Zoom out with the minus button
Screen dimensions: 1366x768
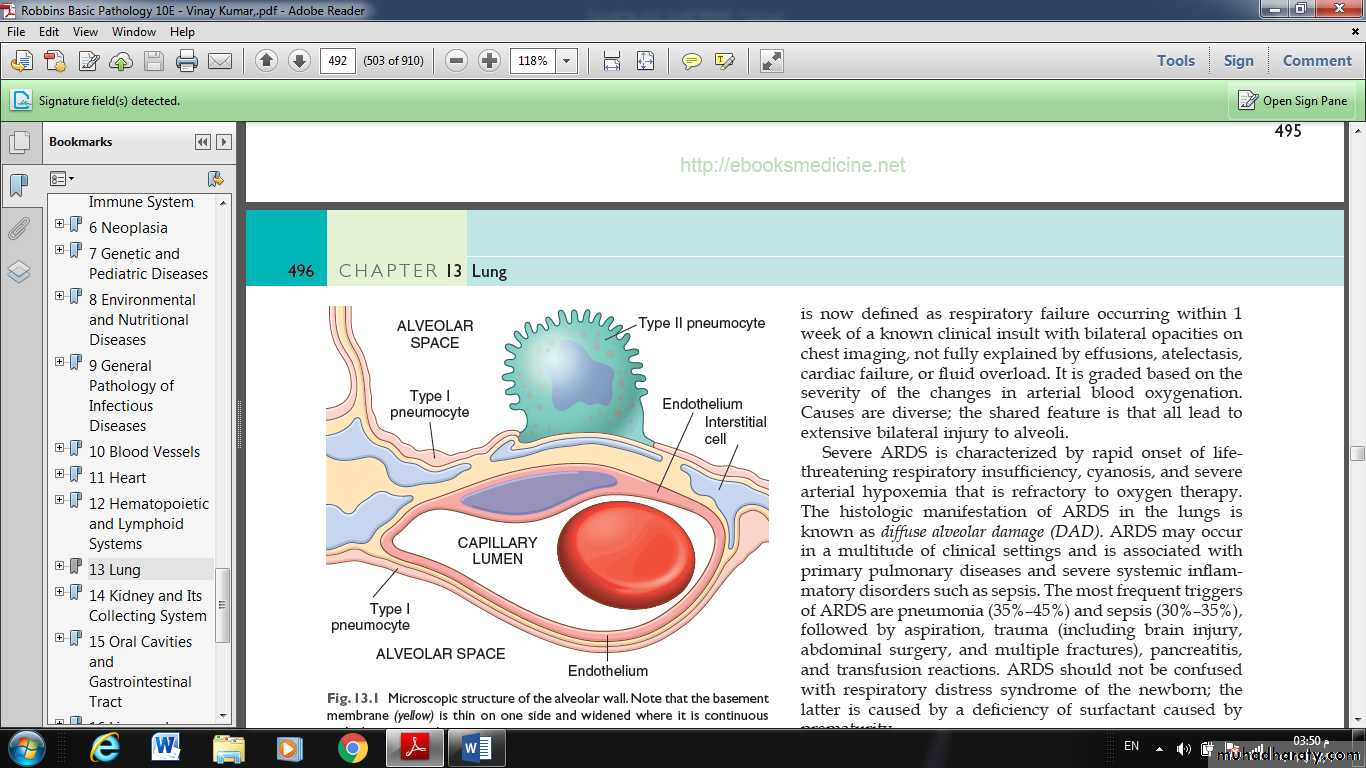(x=457, y=61)
